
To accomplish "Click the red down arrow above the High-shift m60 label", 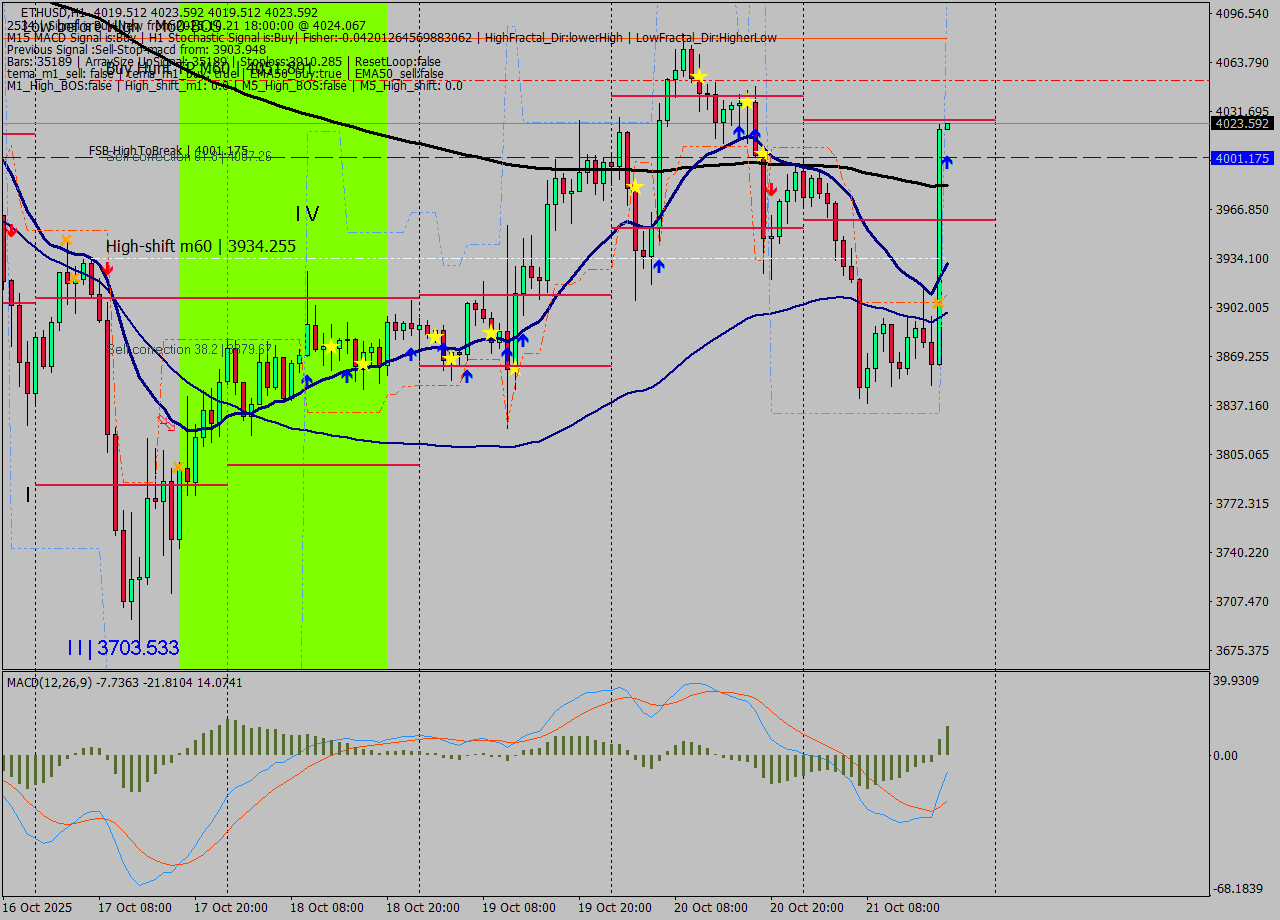I will (107, 268).
